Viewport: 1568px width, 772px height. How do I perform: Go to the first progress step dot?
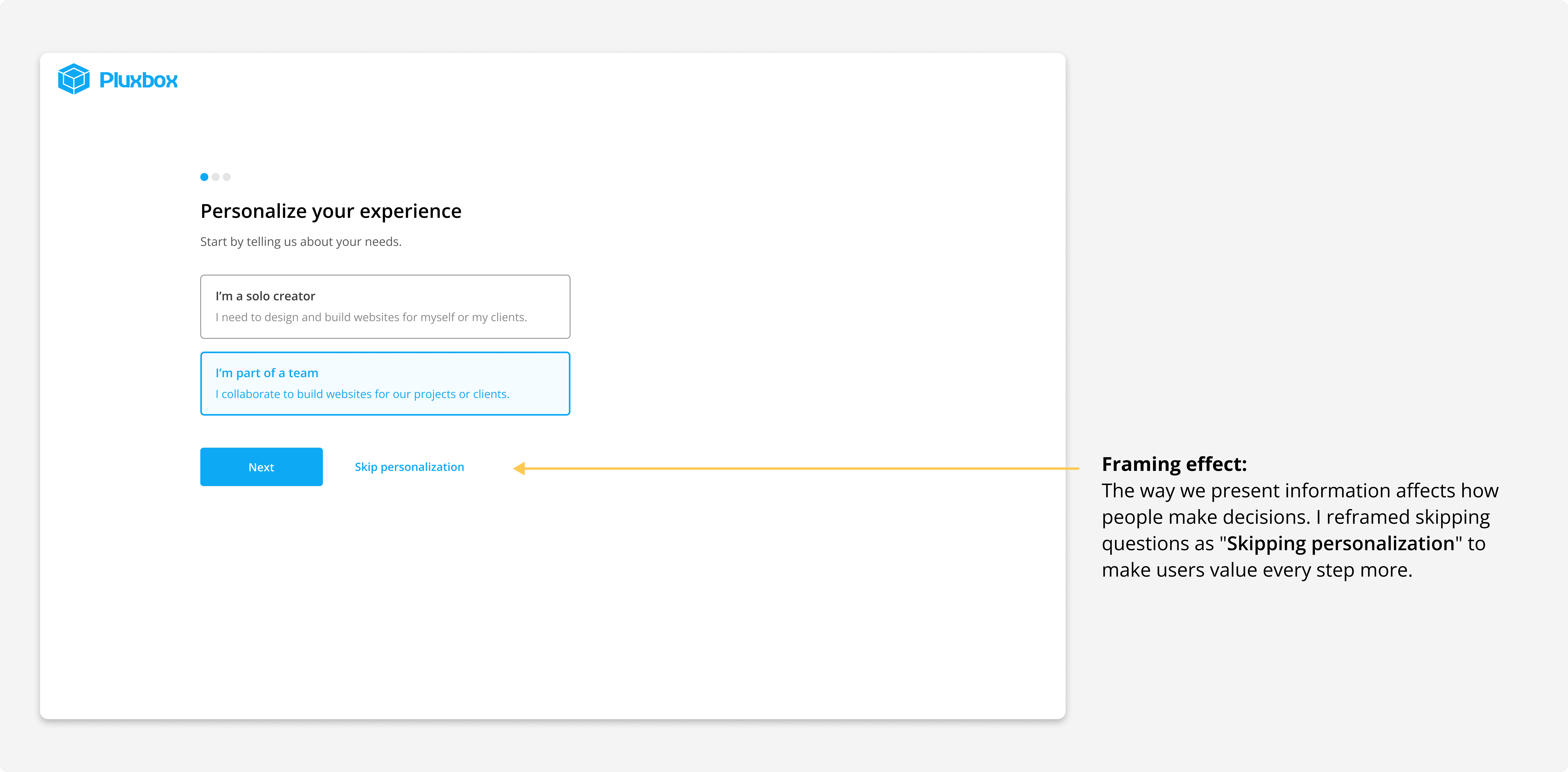click(x=205, y=177)
